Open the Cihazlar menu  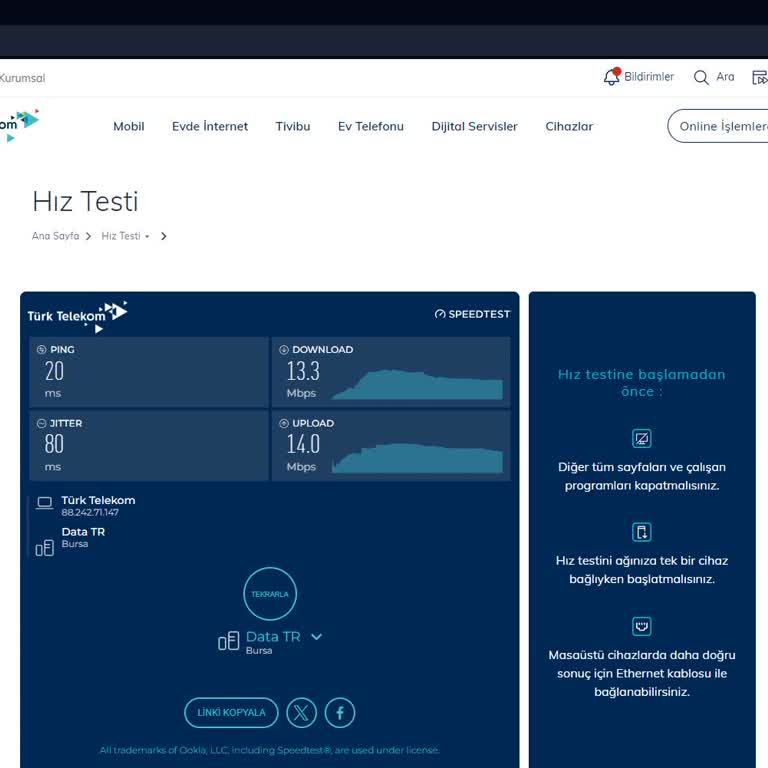569,126
